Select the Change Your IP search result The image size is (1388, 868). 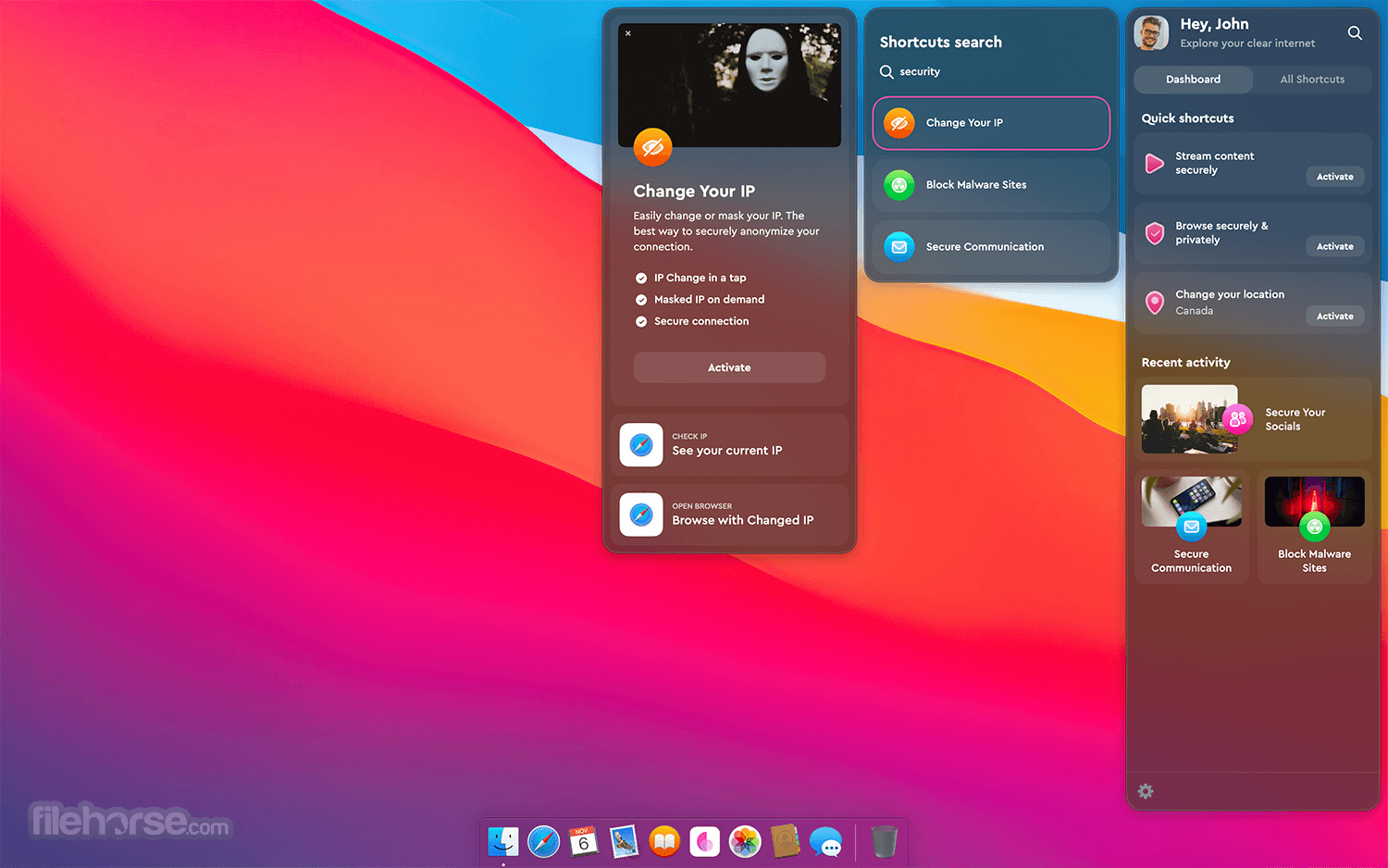pos(991,123)
